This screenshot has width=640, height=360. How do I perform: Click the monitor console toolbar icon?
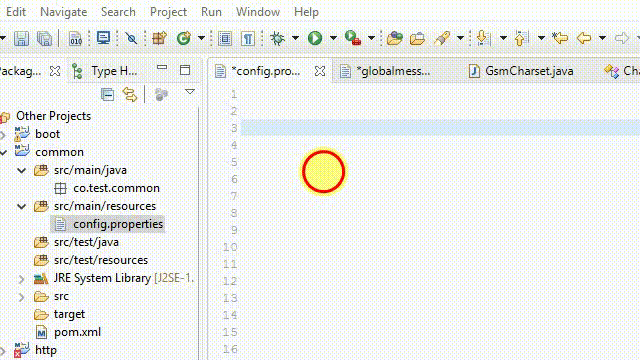pos(103,38)
